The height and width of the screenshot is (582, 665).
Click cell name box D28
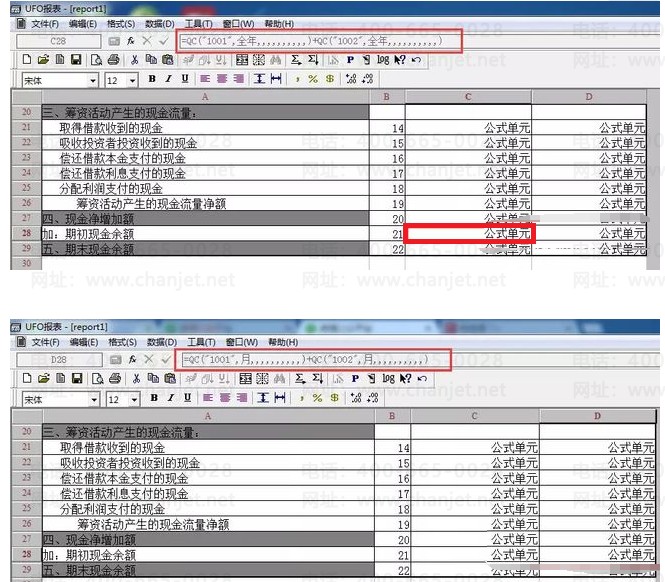pos(59,360)
